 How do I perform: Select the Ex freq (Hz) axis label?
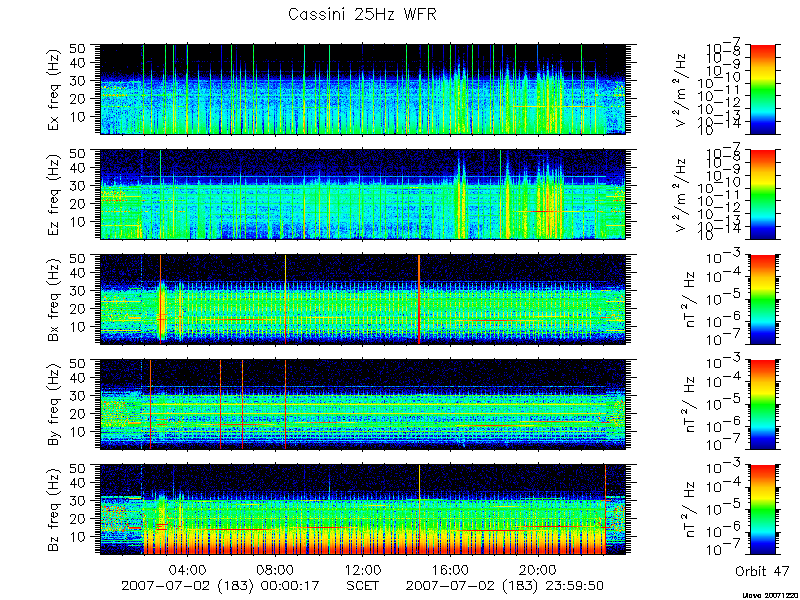pos(54,89)
